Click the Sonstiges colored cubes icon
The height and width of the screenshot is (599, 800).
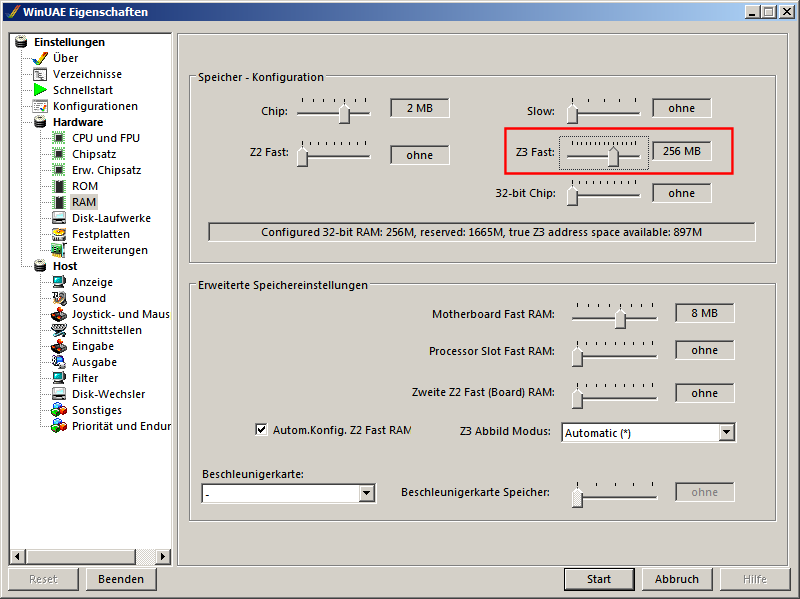(59, 410)
